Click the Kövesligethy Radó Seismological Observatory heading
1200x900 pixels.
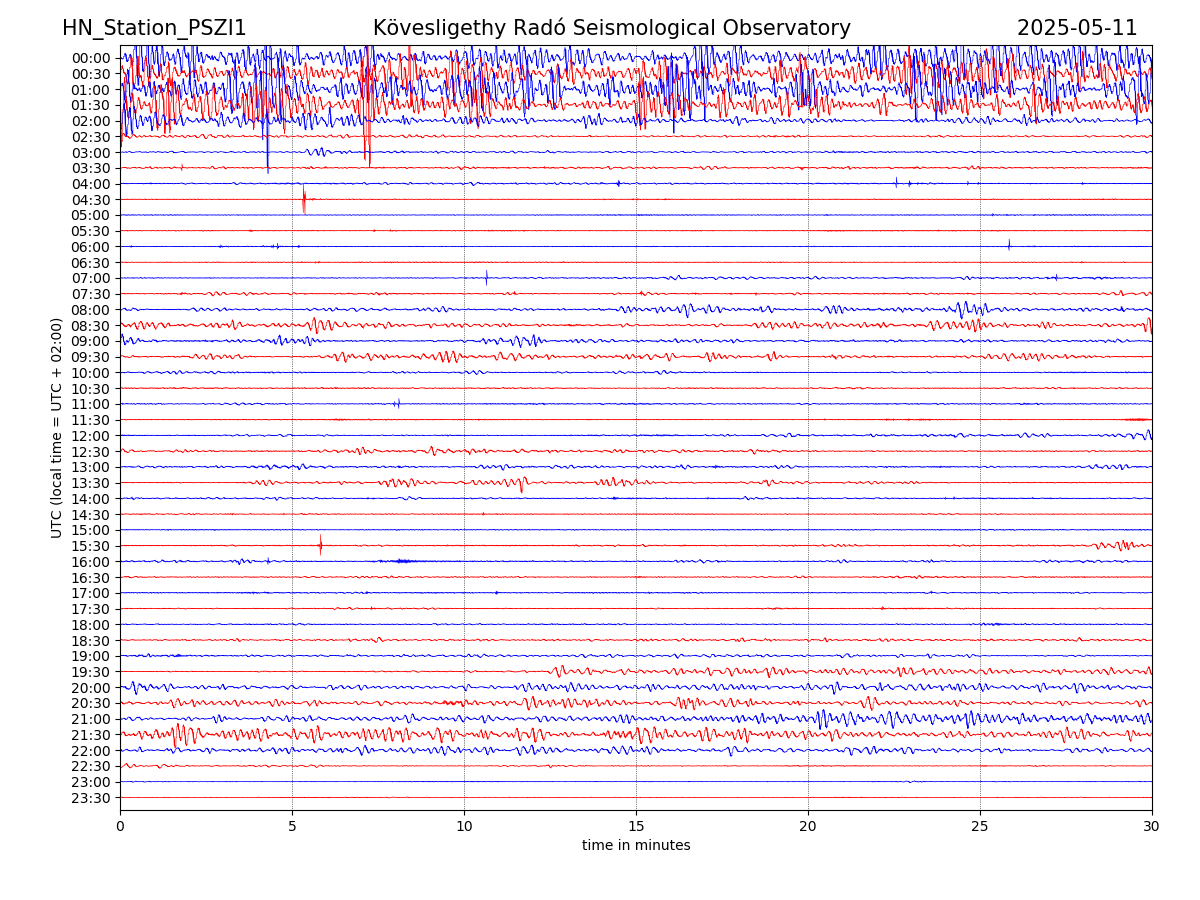tap(611, 28)
